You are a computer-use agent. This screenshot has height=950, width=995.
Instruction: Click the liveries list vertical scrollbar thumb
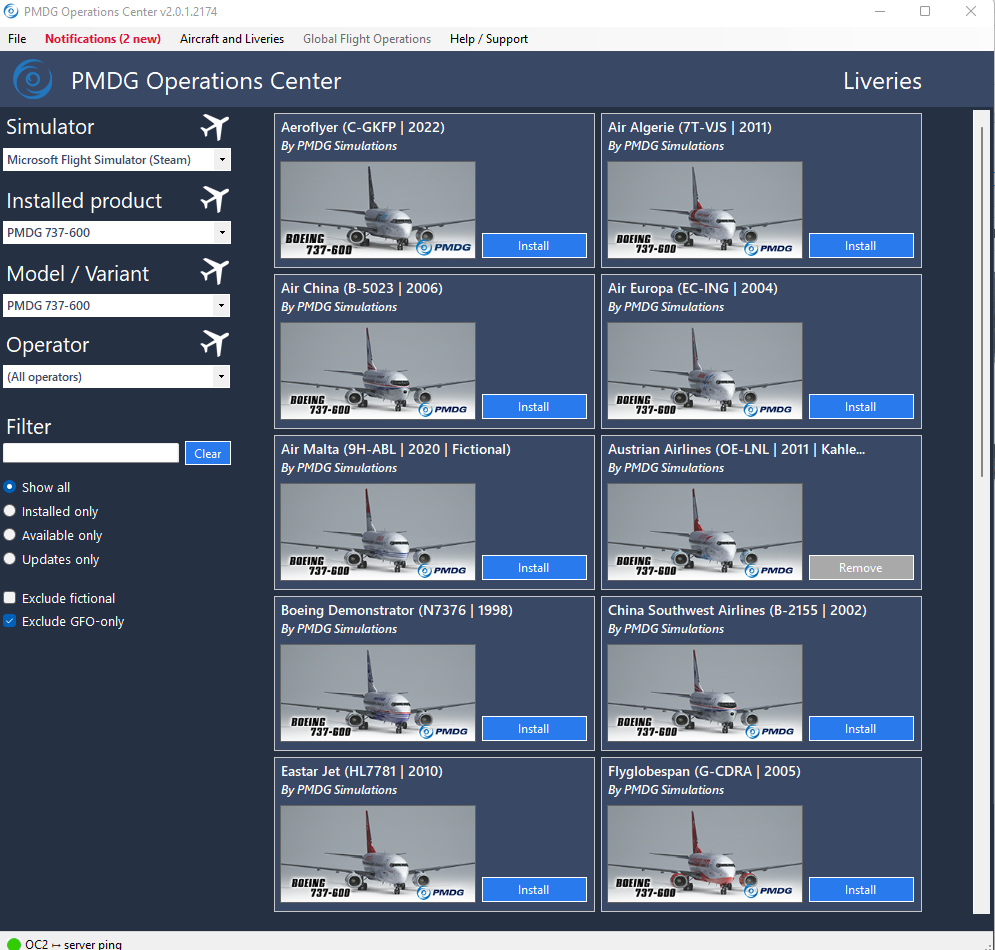(982, 301)
